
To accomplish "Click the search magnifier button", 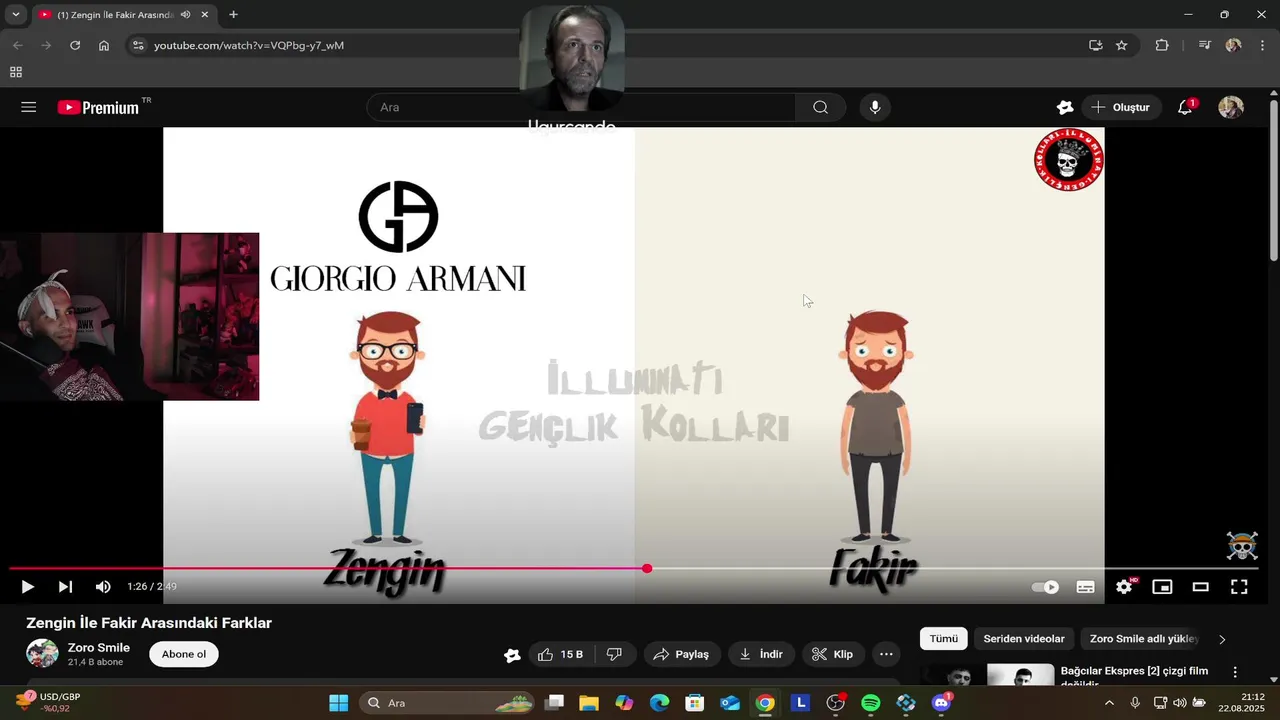I will click(x=820, y=107).
